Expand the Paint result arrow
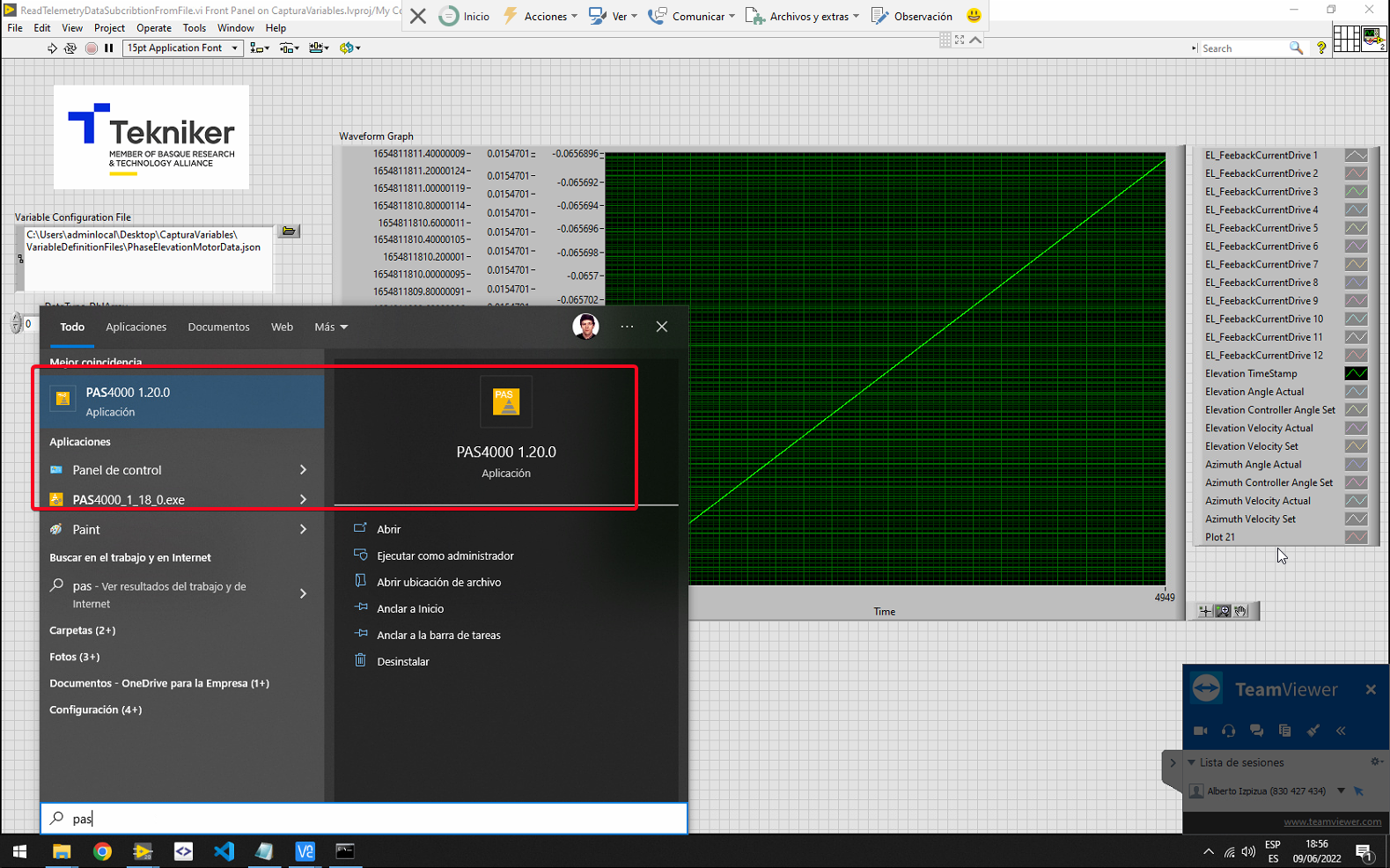1390x868 pixels. (x=303, y=529)
